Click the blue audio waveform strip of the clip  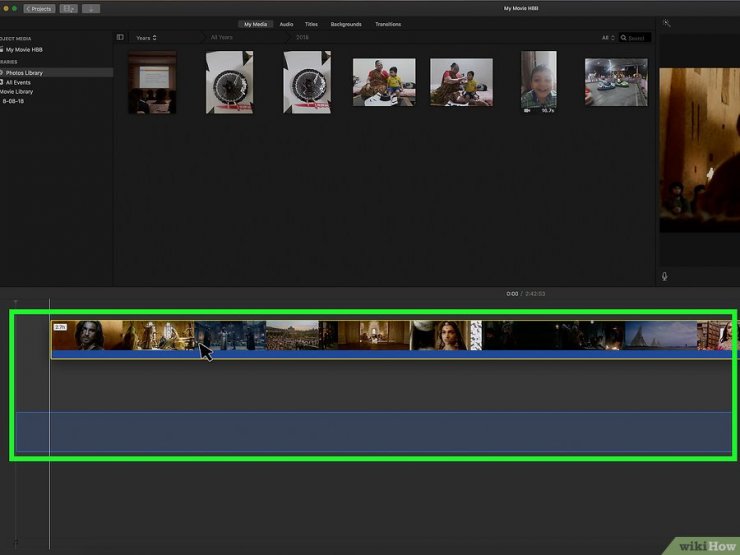[392, 354]
